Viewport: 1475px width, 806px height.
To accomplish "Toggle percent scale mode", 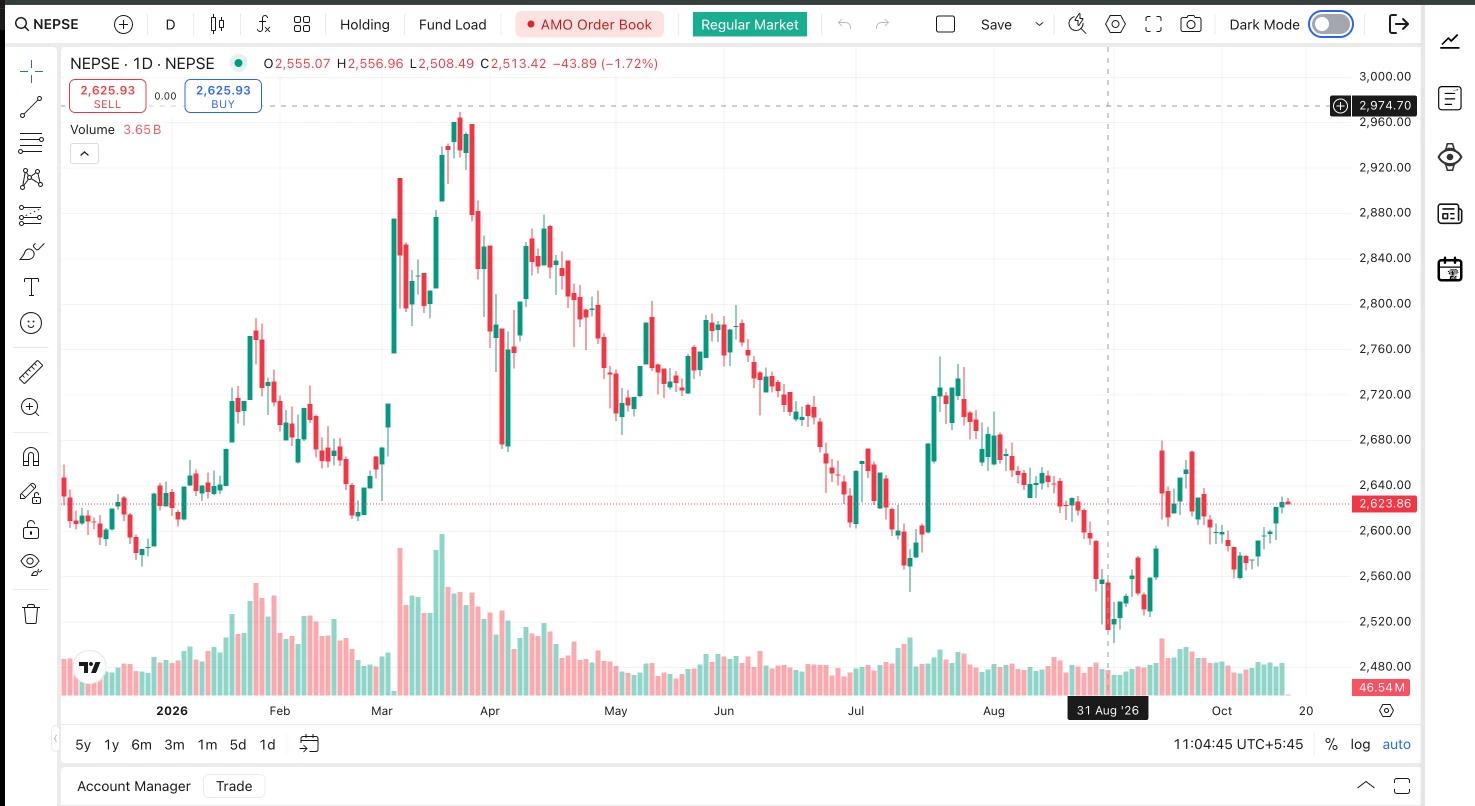I will point(1331,744).
